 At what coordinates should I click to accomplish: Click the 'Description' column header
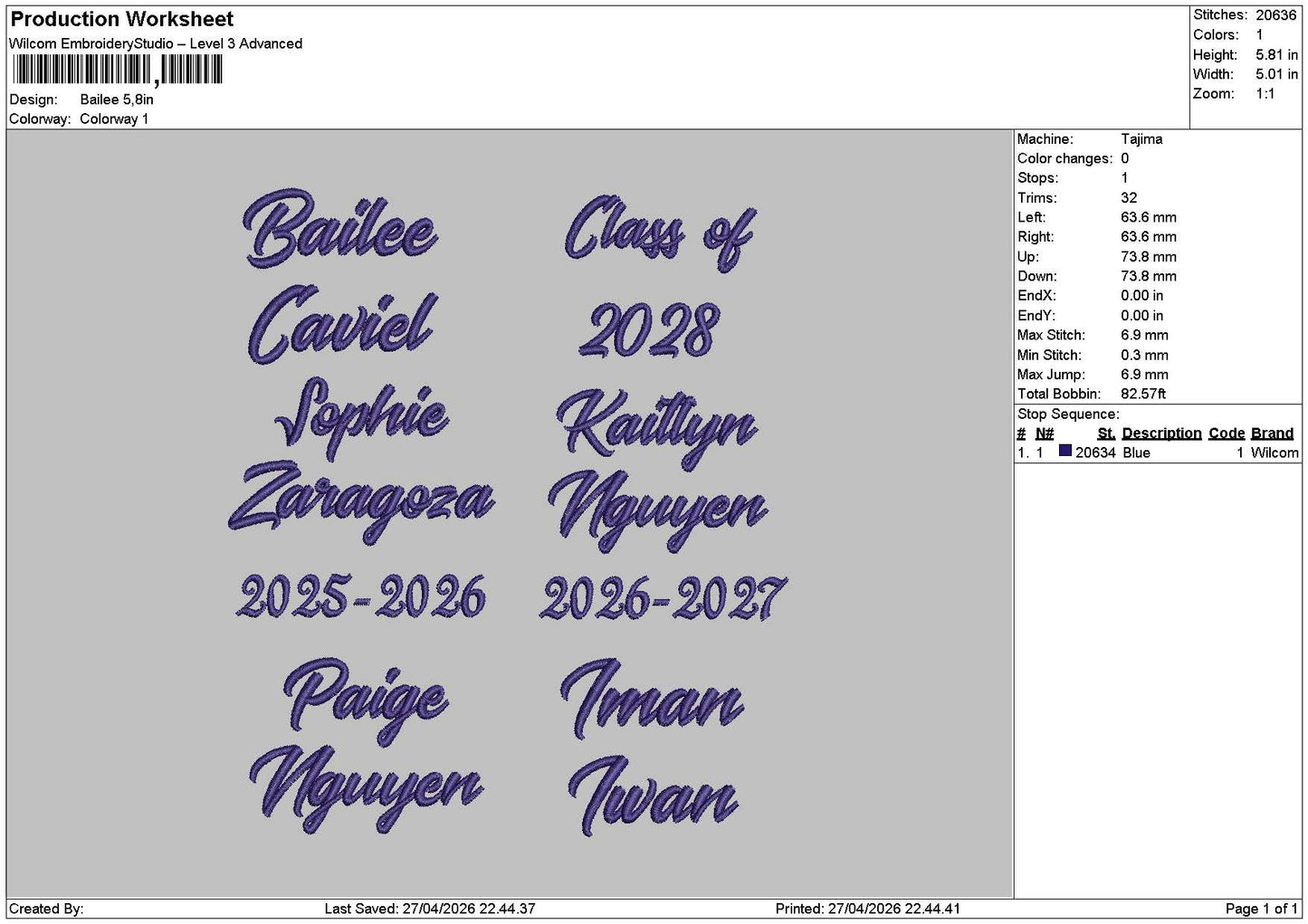click(x=1161, y=433)
